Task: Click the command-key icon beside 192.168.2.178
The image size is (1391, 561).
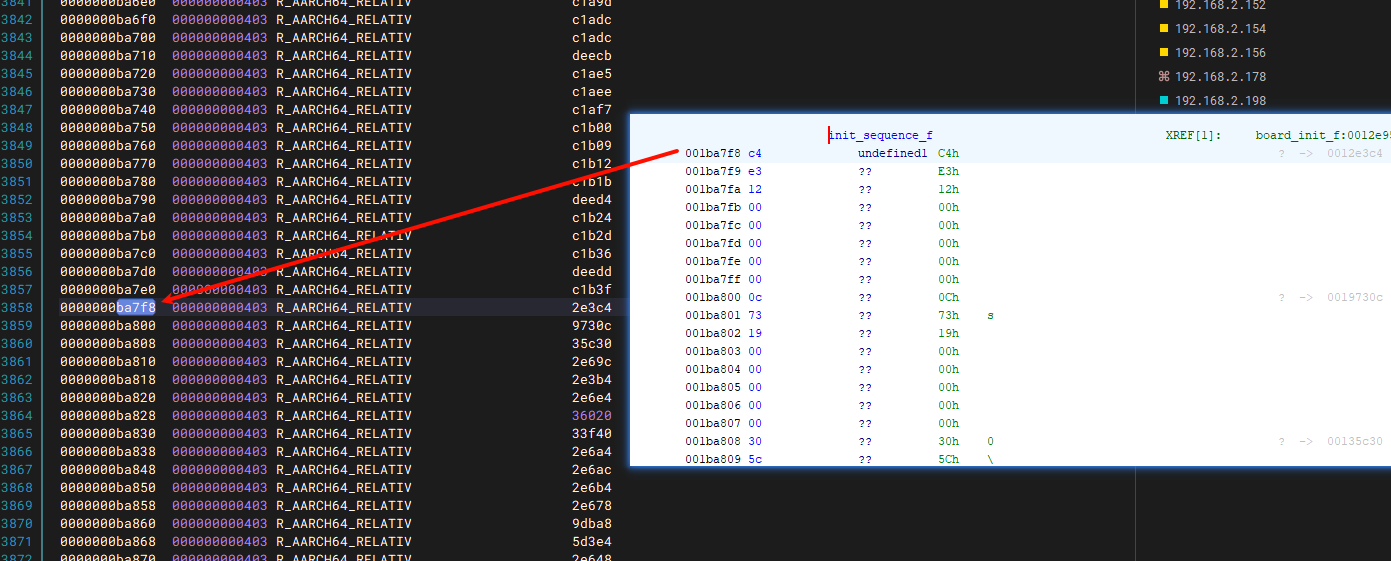Action: [1163, 77]
